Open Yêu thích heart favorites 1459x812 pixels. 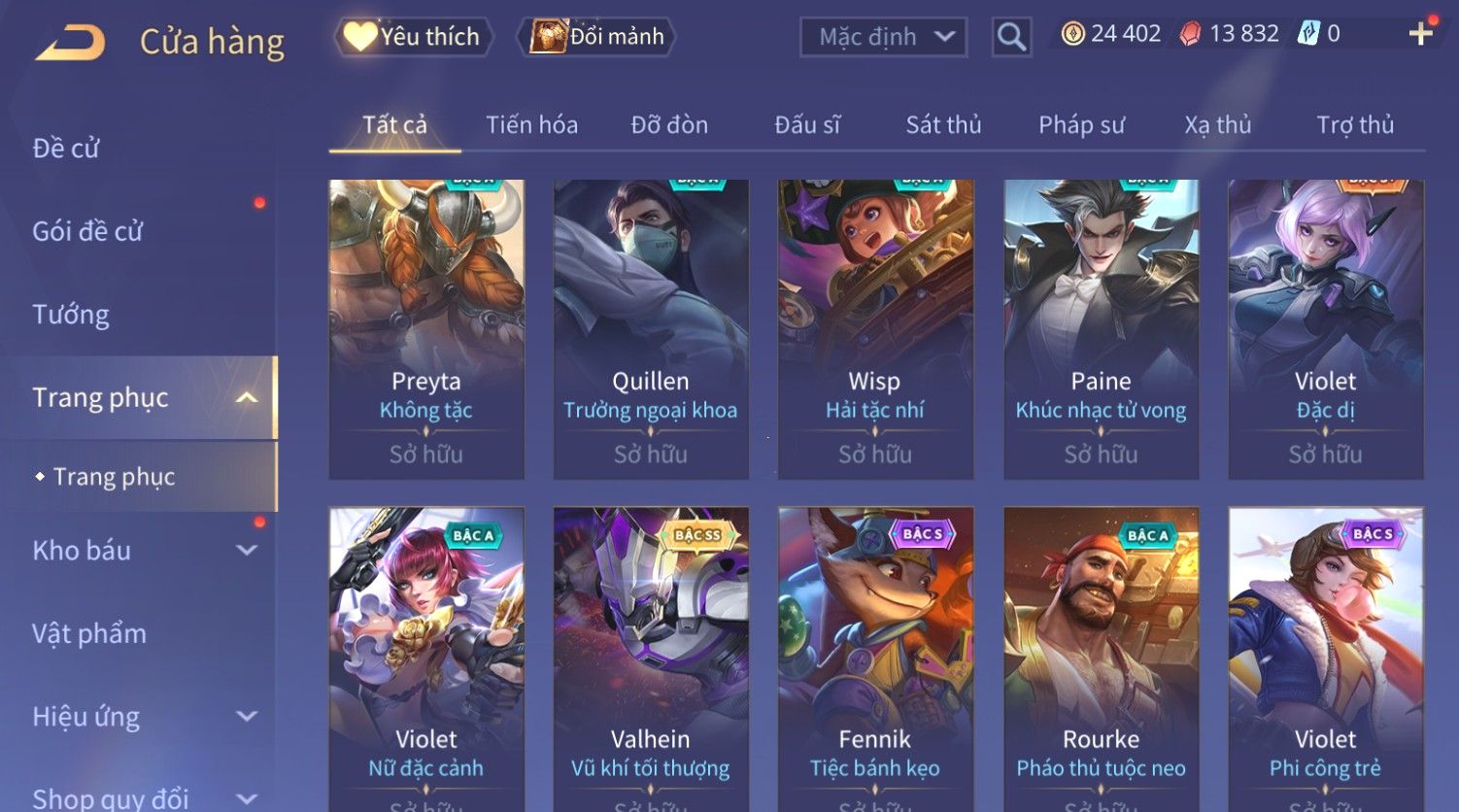(x=414, y=37)
